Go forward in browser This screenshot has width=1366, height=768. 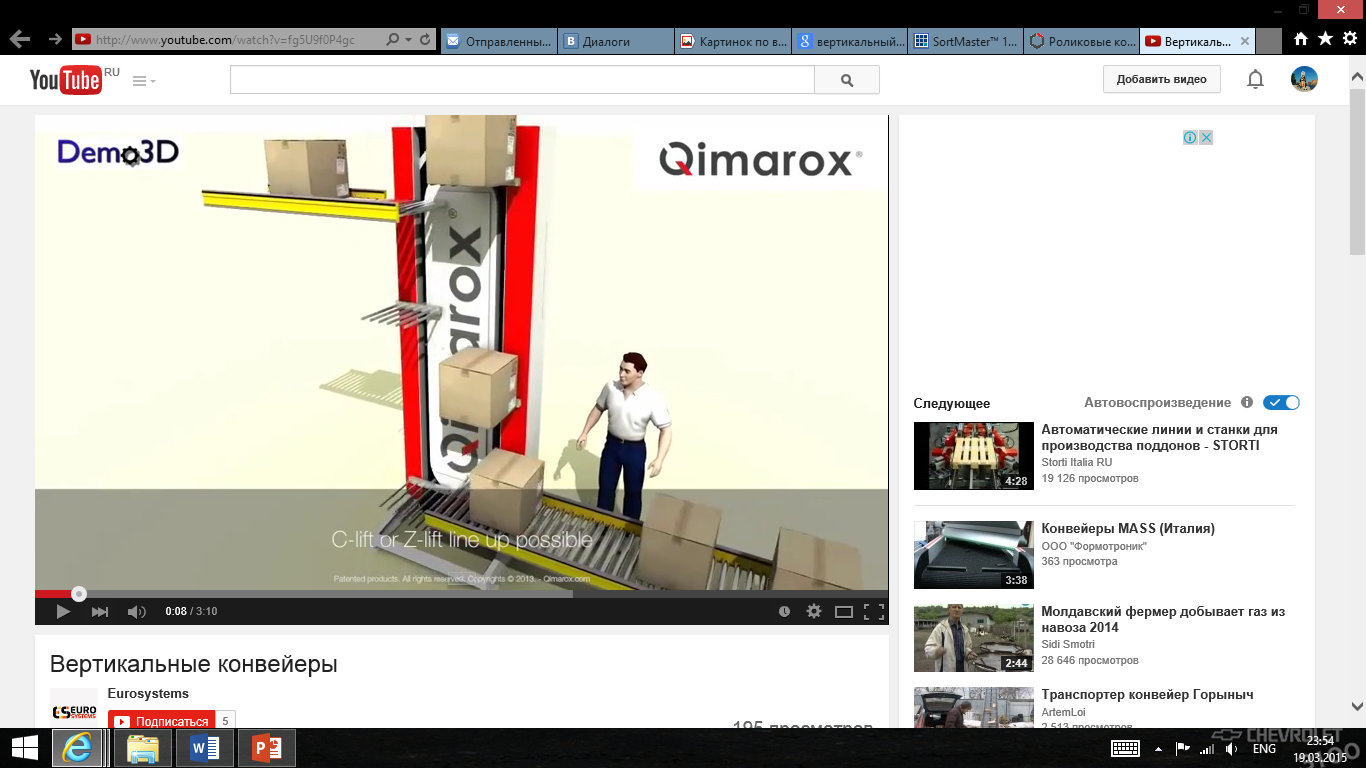tap(55, 39)
